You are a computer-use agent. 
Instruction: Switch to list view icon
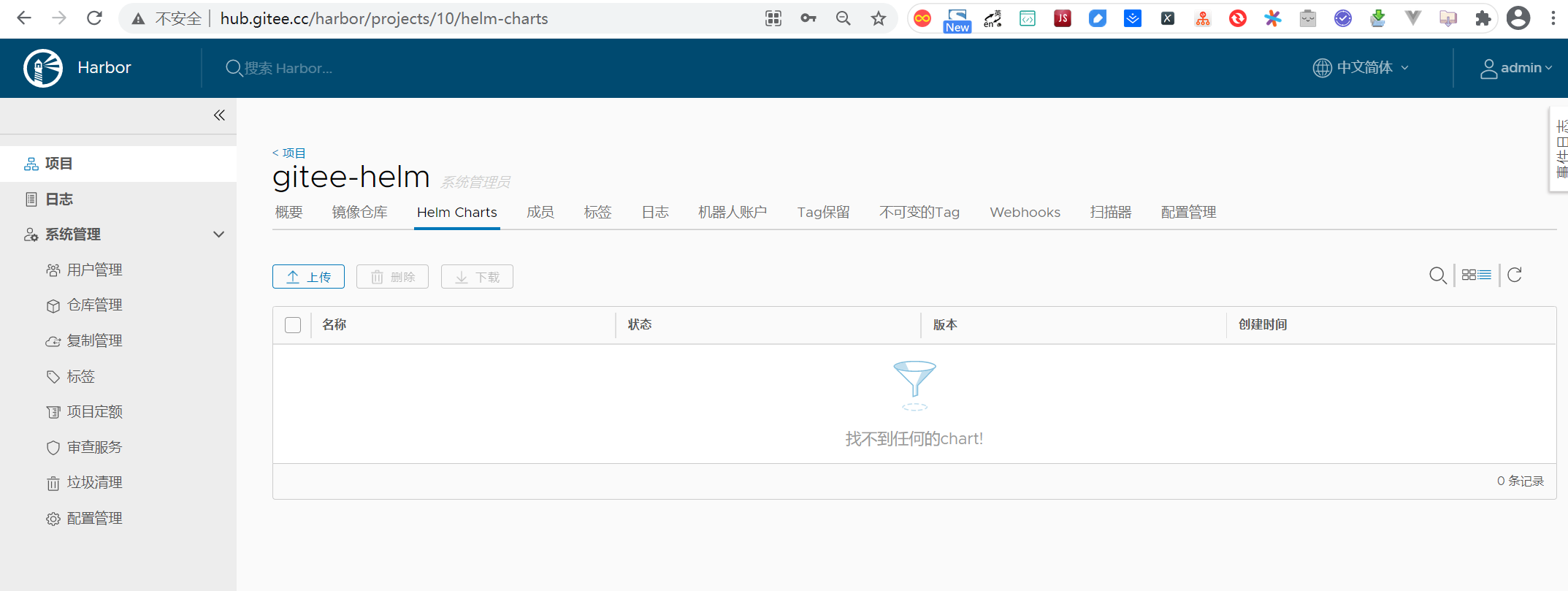coord(1485,275)
